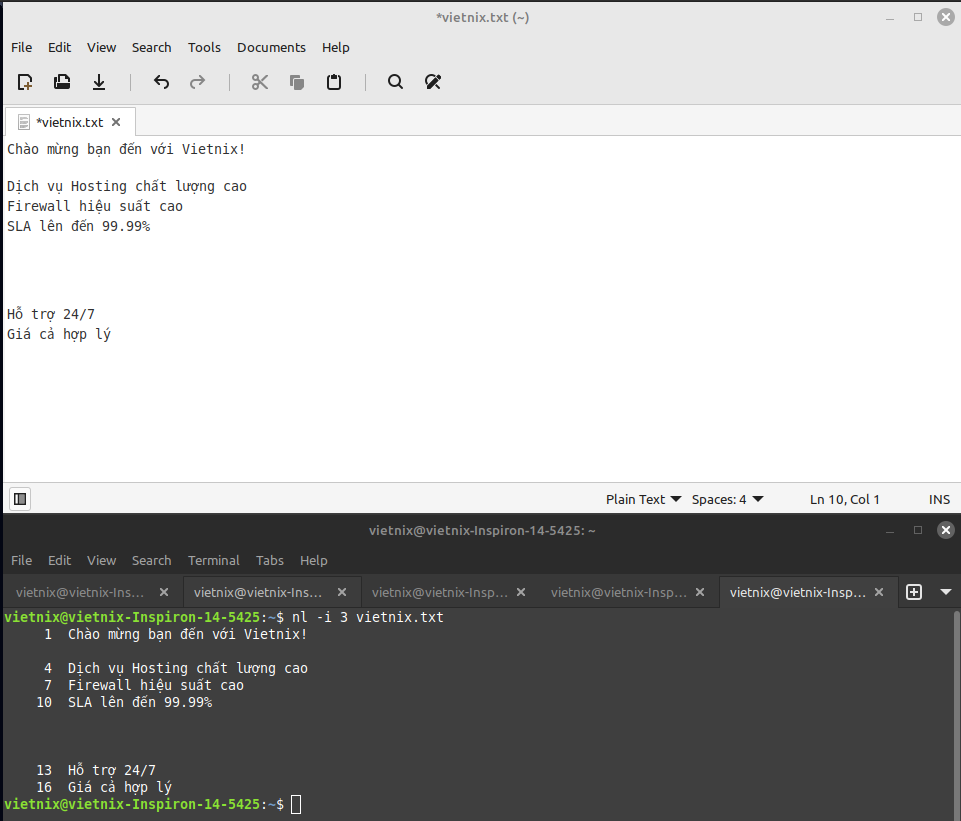Click the 'Hỗ trợ 24/7' editor line
This screenshot has height=821, width=961.
point(51,314)
